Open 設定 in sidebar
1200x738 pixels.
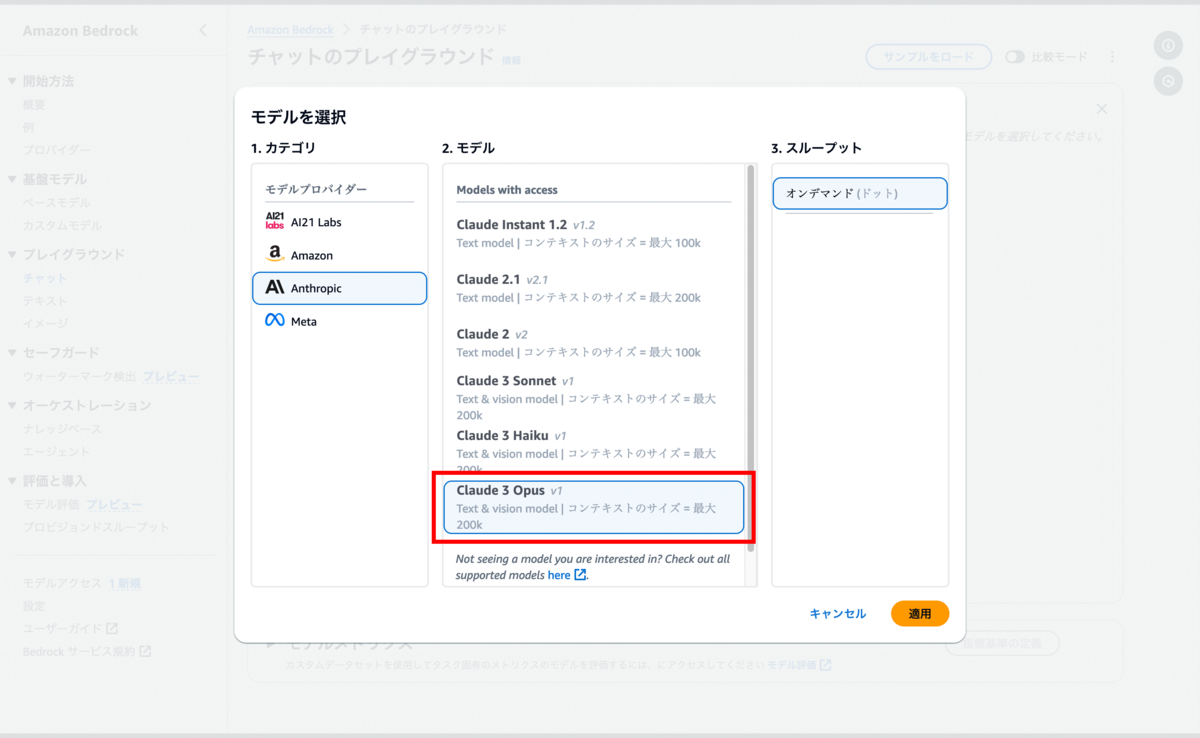[x=34, y=606]
